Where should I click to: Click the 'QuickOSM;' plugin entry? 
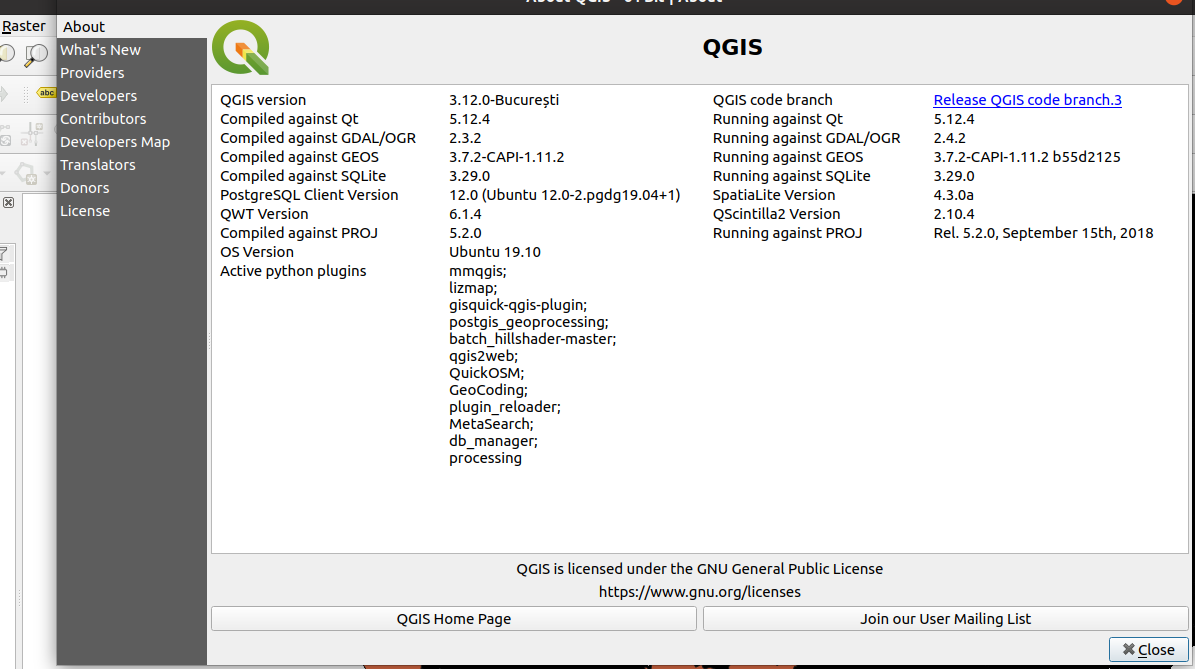[x=487, y=373]
